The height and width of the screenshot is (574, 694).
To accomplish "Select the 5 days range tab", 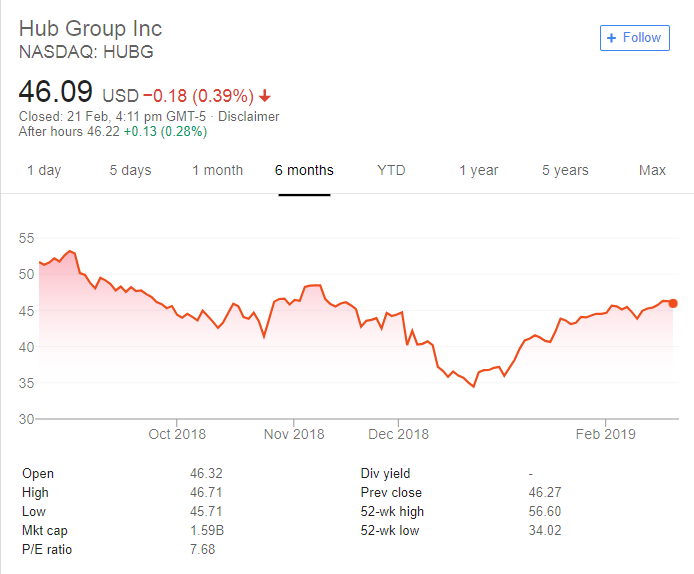I will pyautogui.click(x=130, y=170).
